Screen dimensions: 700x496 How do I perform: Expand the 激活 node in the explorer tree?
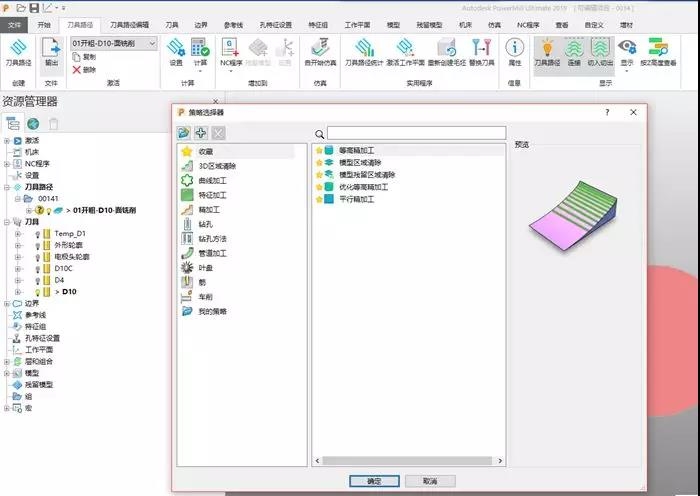pos(7,141)
